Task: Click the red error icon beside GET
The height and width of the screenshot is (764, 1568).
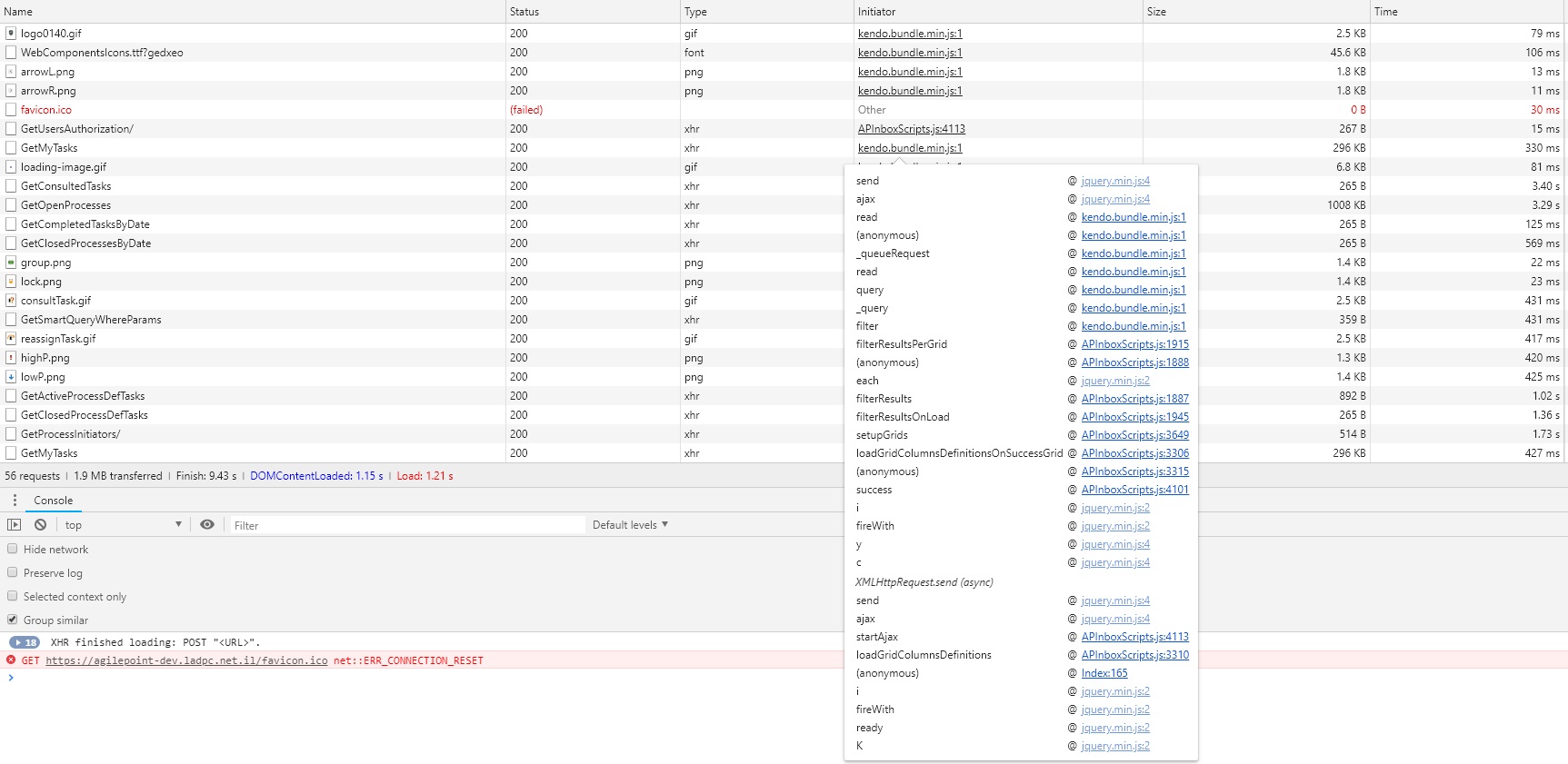Action: [11, 660]
